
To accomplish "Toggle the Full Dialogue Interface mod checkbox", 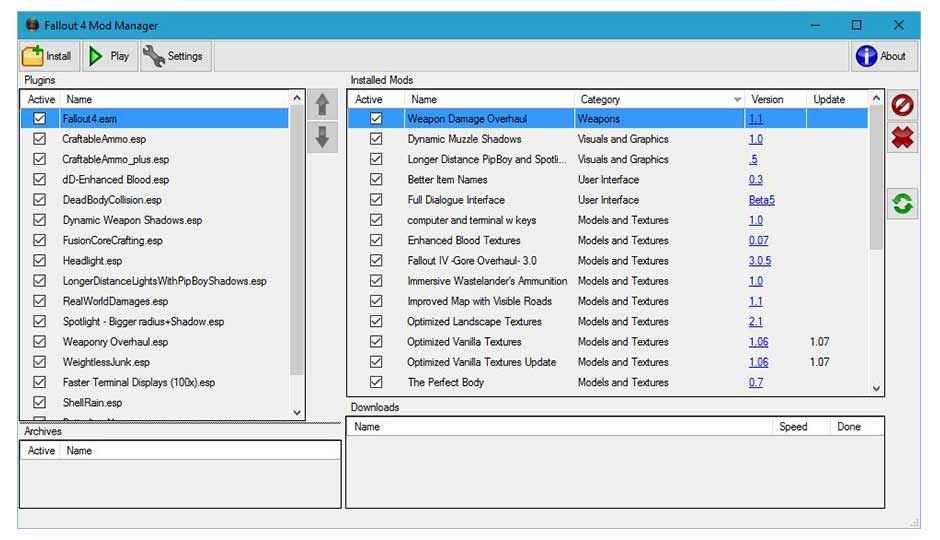I will pos(376,200).
